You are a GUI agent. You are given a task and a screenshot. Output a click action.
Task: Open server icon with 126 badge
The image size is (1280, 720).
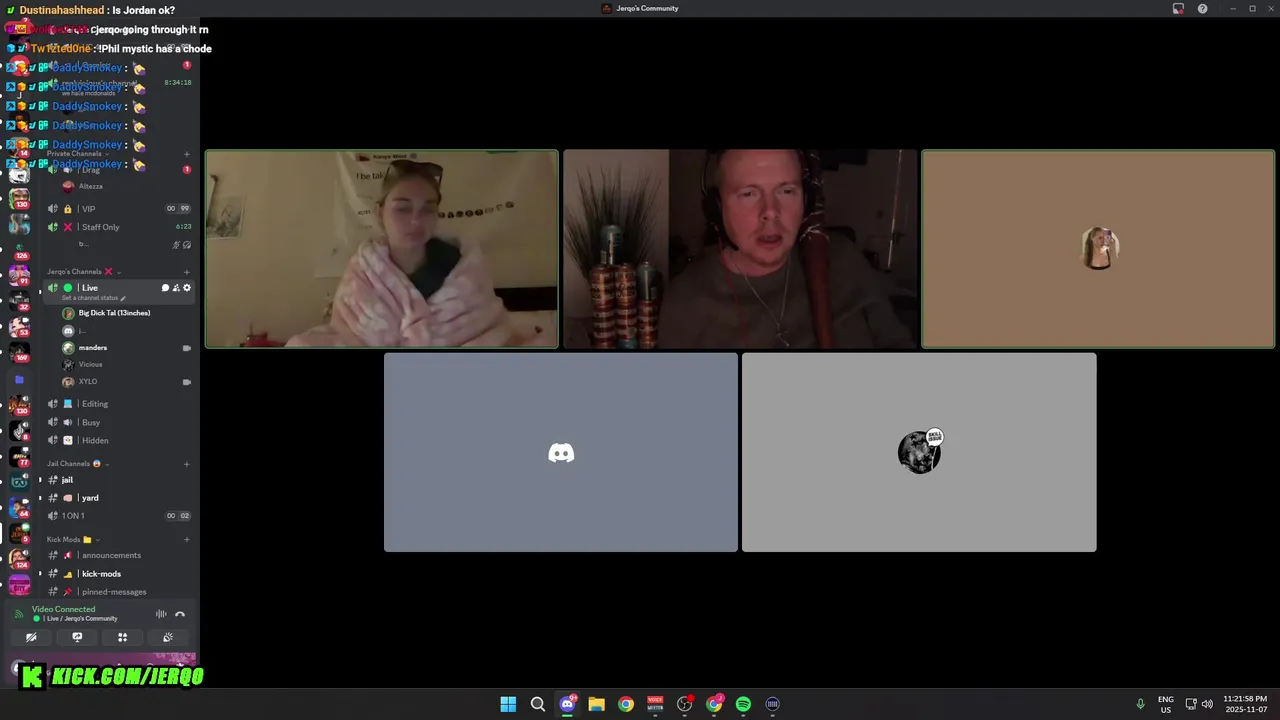pyautogui.click(x=20, y=249)
